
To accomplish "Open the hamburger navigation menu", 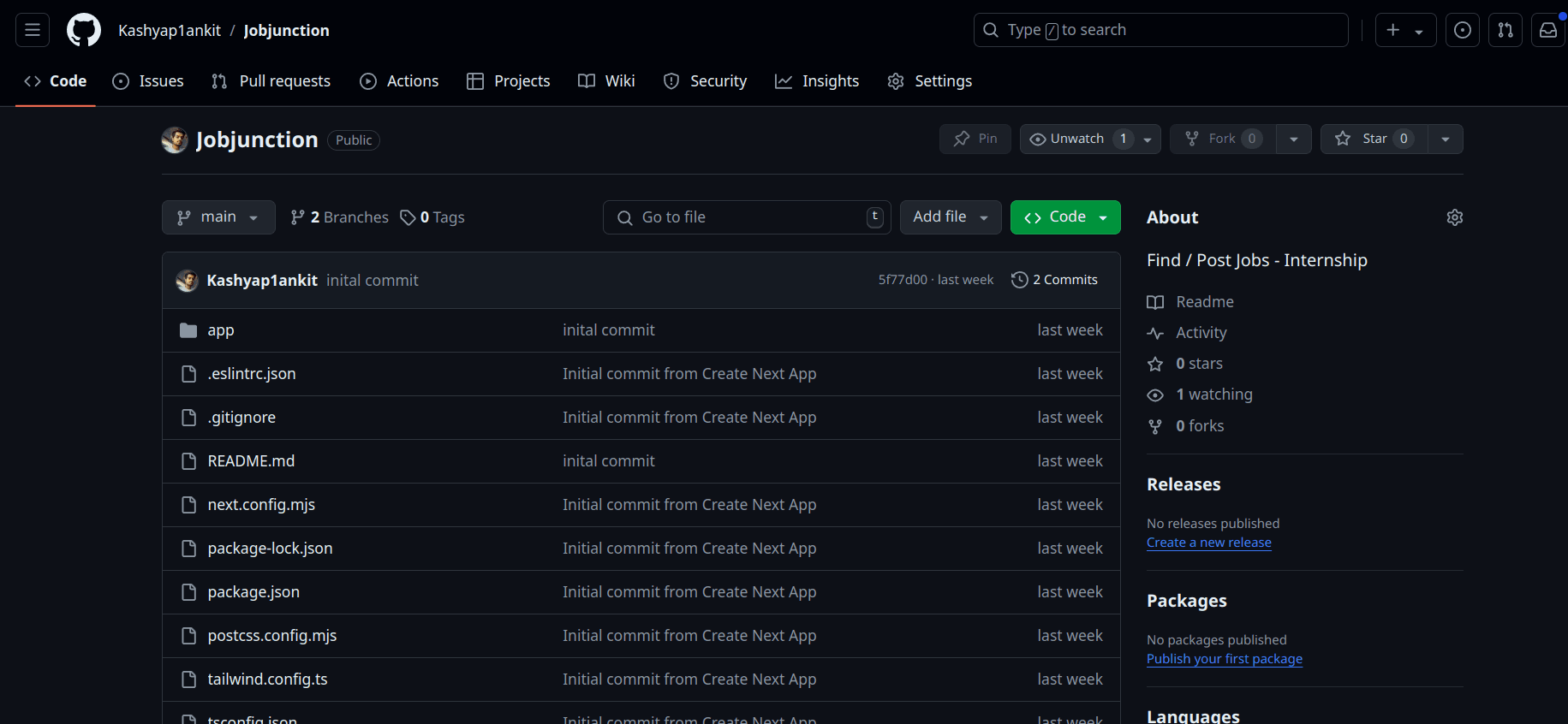I will [x=33, y=30].
